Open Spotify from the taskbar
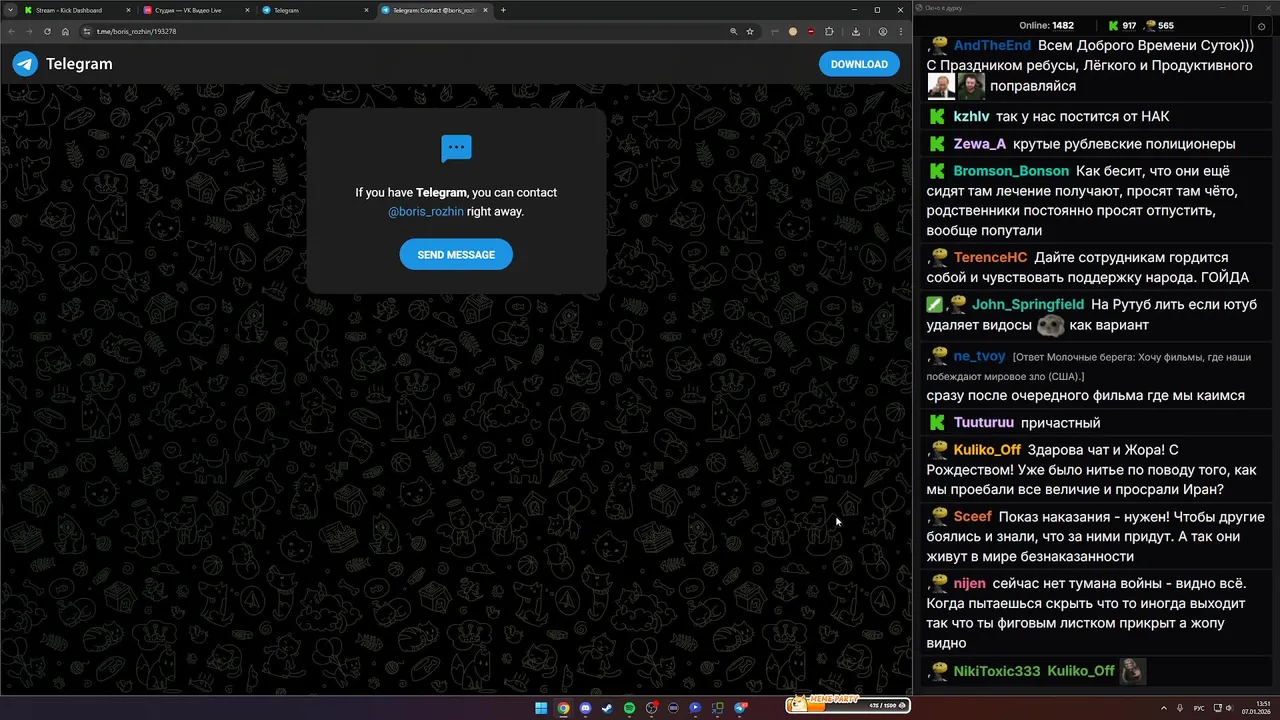This screenshot has height=720, width=1280. pos(629,708)
